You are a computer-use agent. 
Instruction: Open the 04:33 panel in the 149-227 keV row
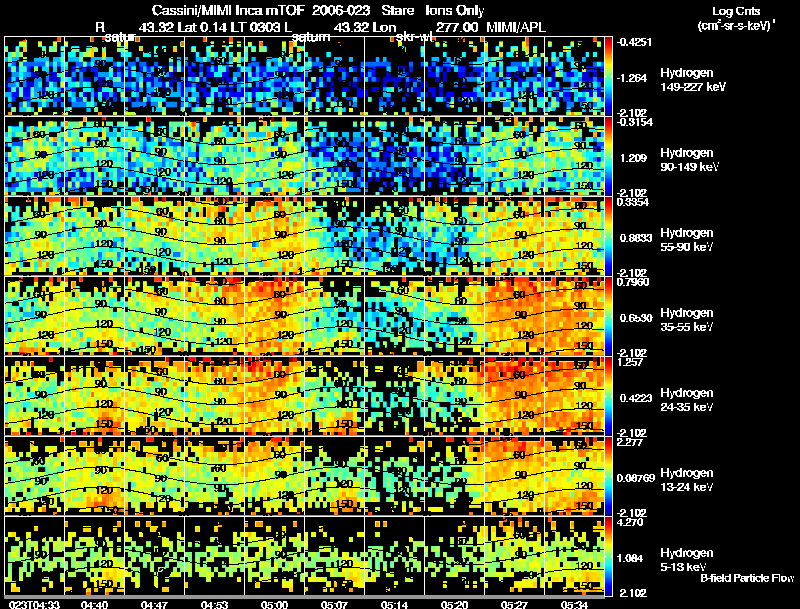[34, 76]
